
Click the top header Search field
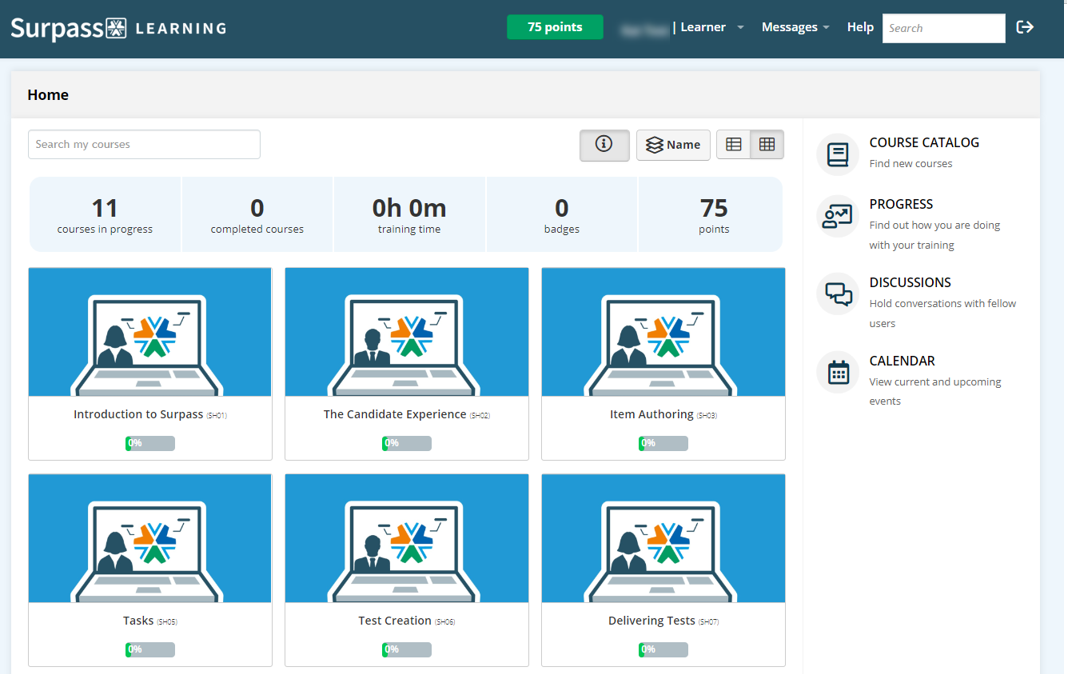(x=944, y=28)
